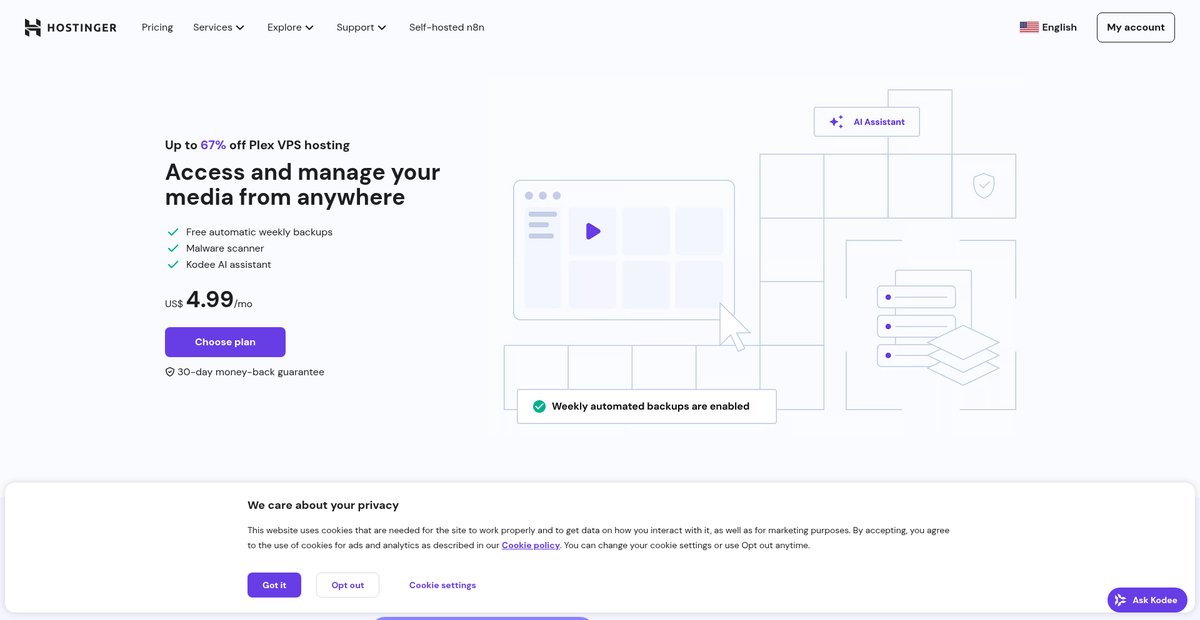Click the green check backup-enabled icon
The height and width of the screenshot is (620, 1200).
pos(539,406)
